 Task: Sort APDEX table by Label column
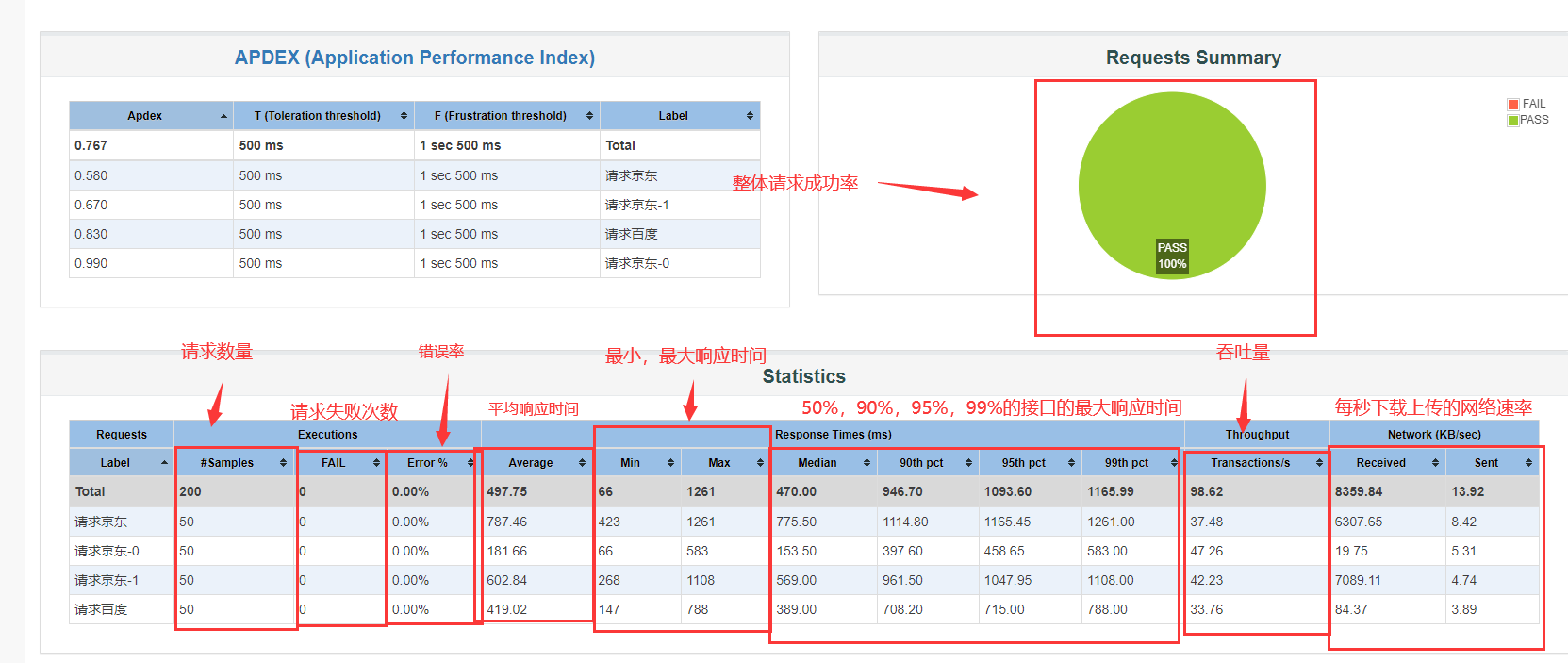[x=680, y=116]
